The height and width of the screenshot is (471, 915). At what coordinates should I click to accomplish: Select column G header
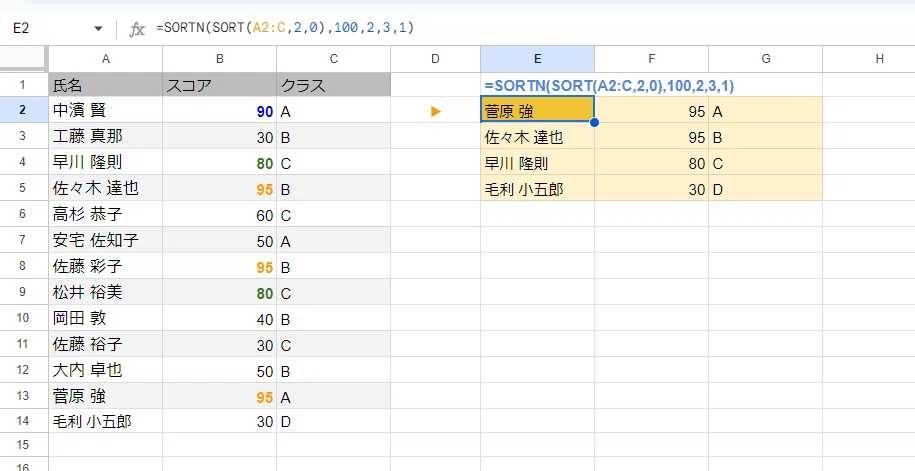766,58
